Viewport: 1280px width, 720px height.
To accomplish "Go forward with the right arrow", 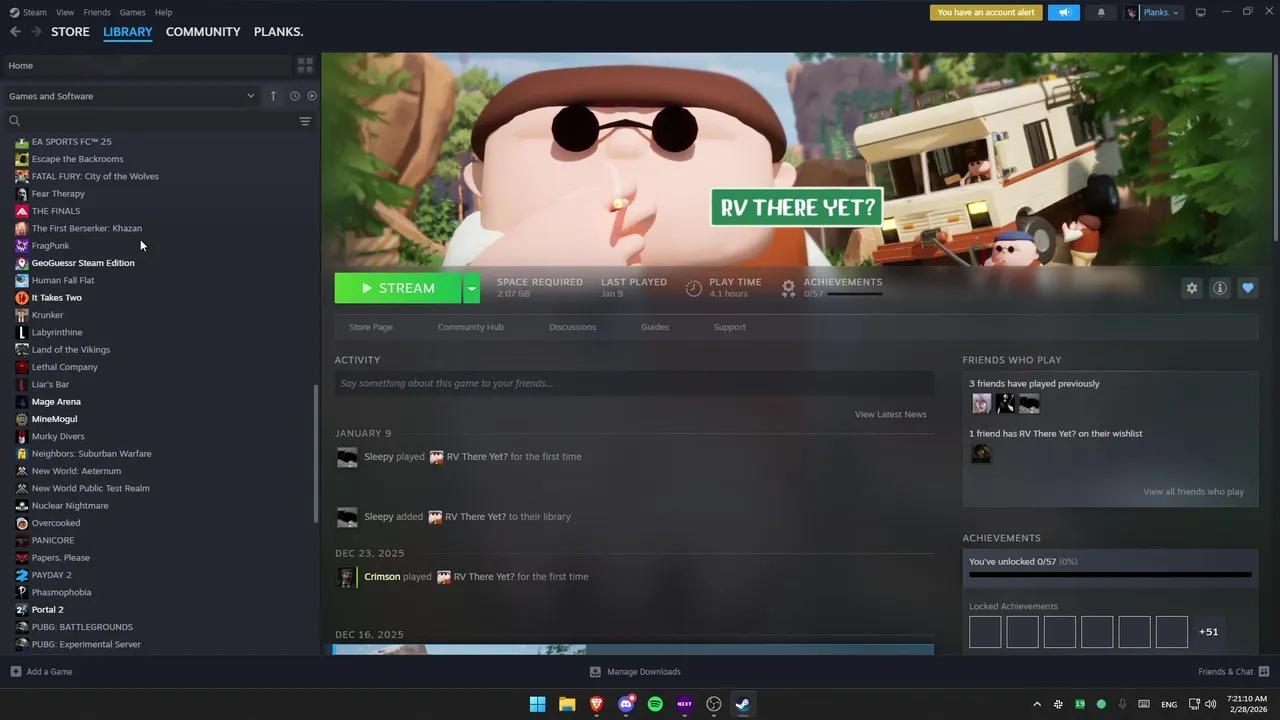I will point(36,32).
